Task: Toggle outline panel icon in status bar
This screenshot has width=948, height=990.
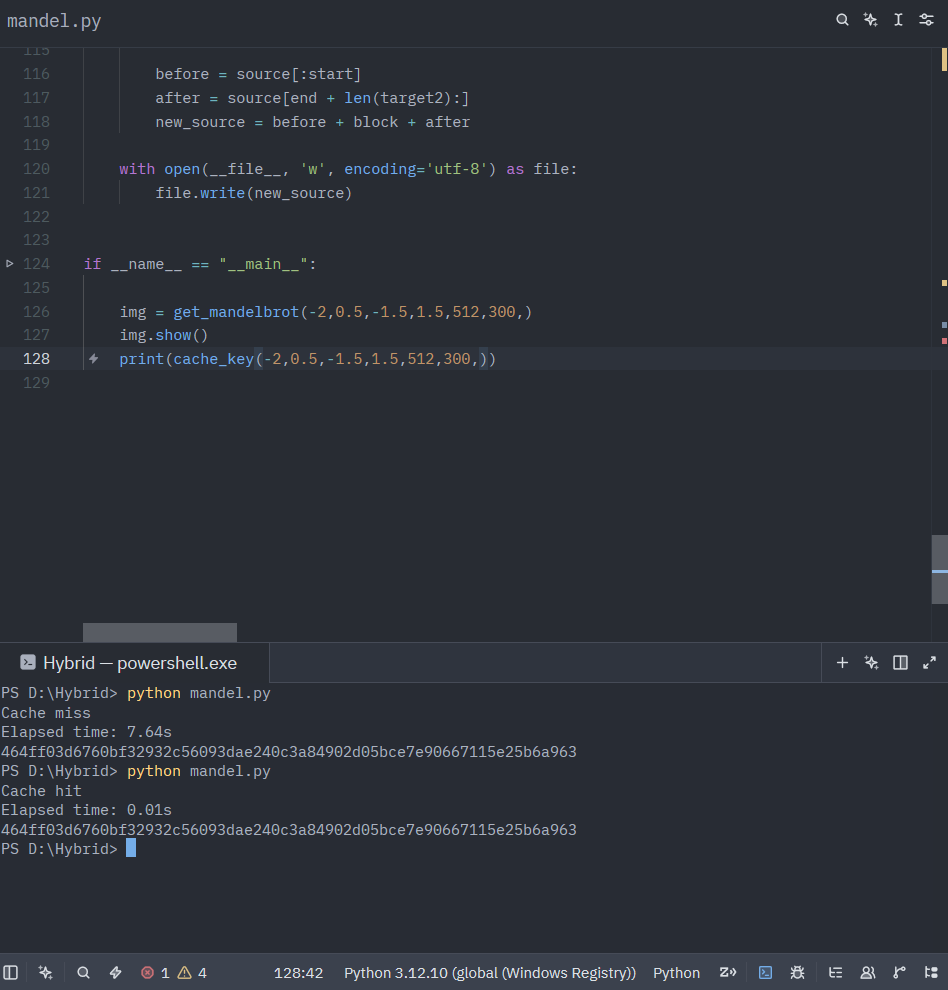Action: 836,972
